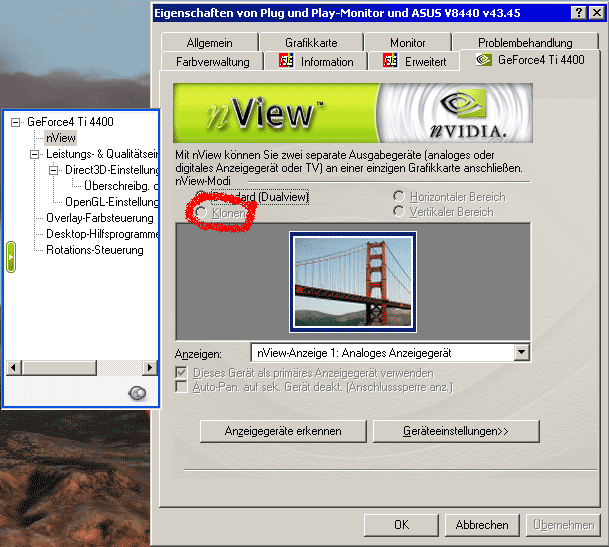Click the Anzeigegeräte erkennen button
This screenshot has height=547, width=609.
283,431
